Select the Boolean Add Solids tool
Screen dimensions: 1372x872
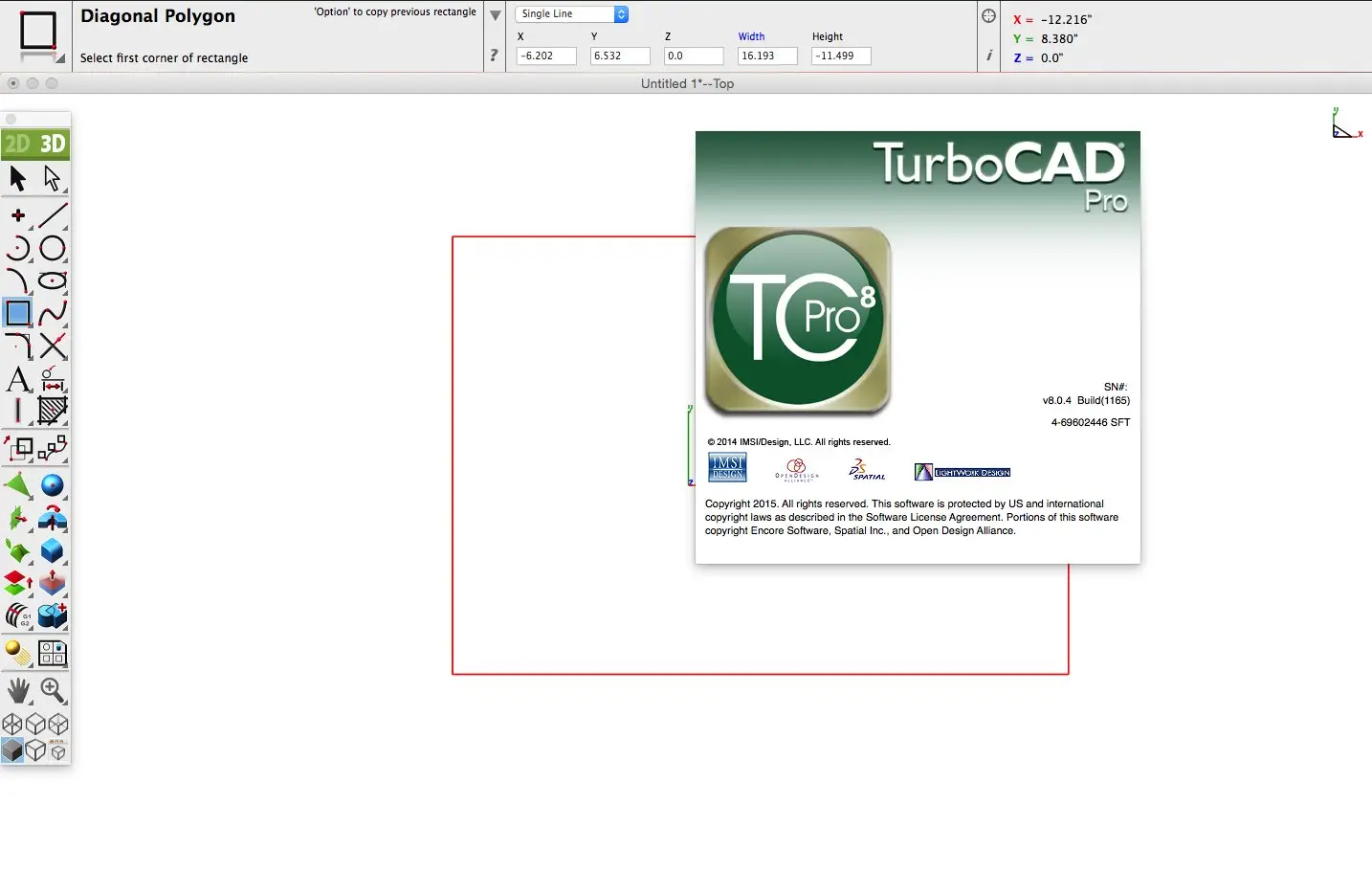pyautogui.click(x=53, y=615)
